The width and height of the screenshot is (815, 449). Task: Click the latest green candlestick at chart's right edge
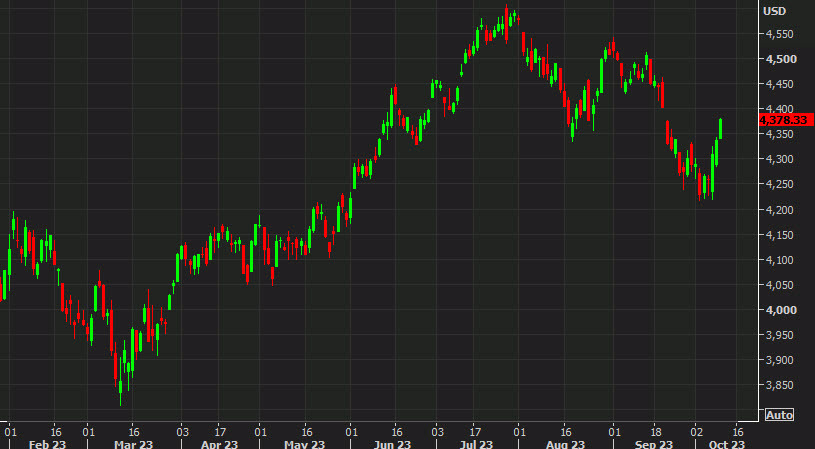[x=720, y=128]
